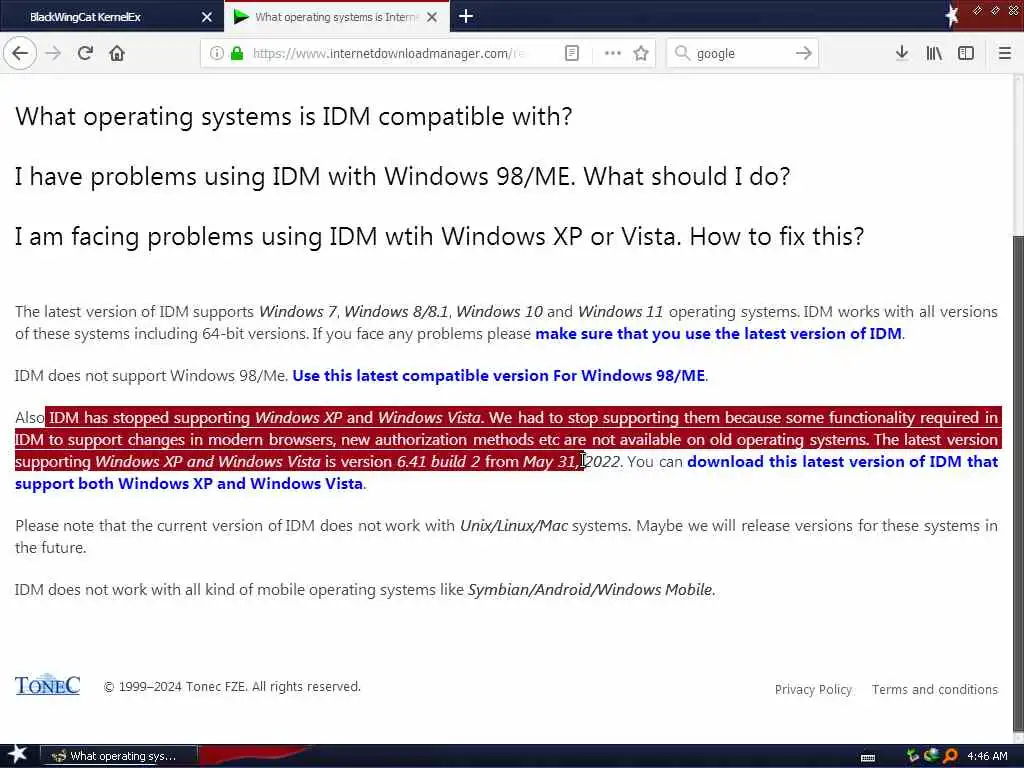Select the What operating sys taskbar window button
1024x768 pixels.
[x=118, y=756]
